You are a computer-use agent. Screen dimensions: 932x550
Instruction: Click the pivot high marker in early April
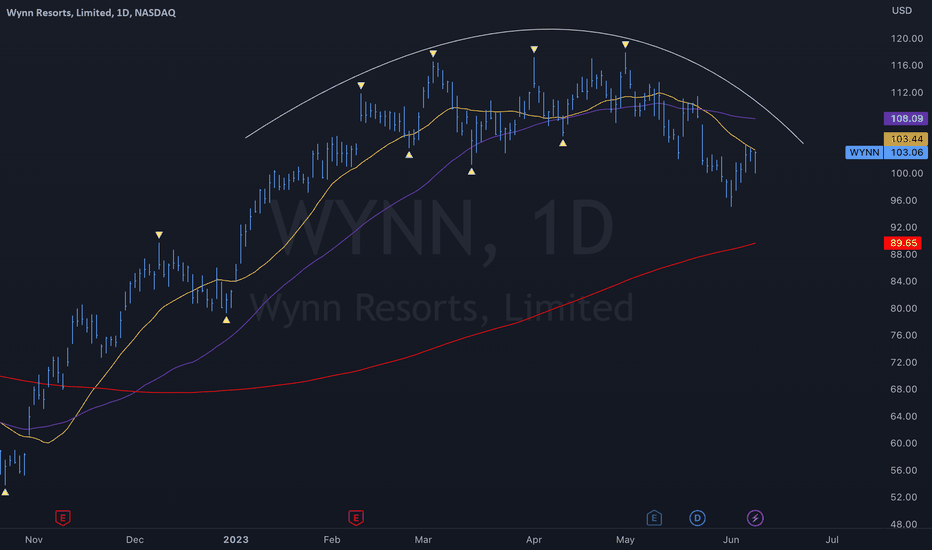[534, 49]
